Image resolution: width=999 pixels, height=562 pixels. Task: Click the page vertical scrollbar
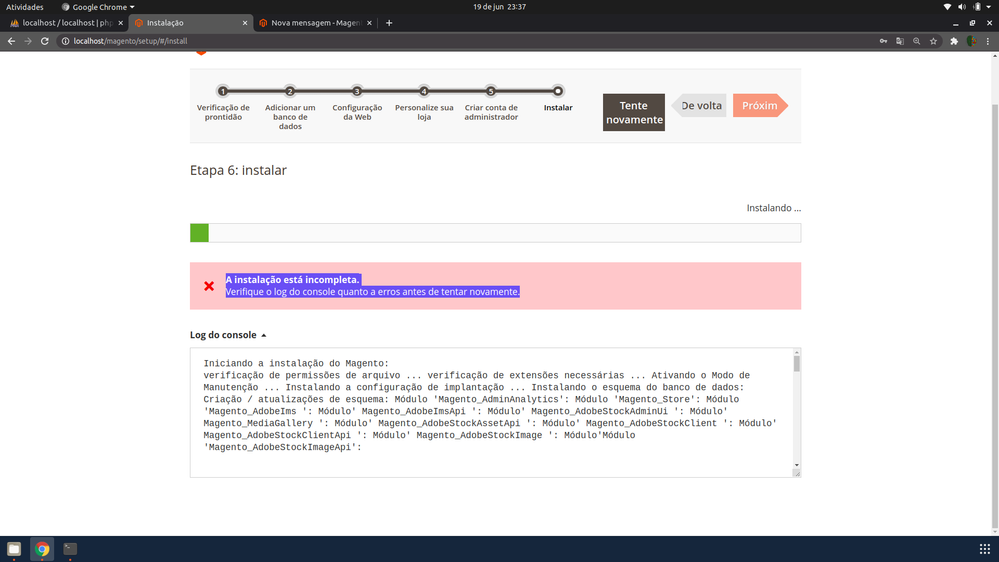click(x=995, y=315)
